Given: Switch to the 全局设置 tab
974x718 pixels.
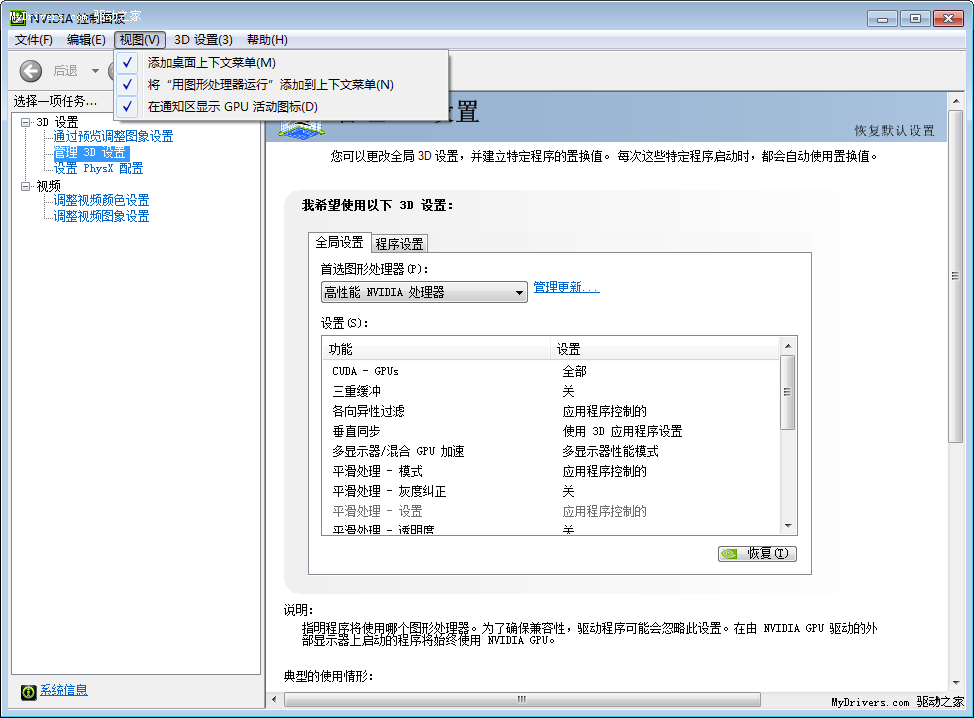Looking at the screenshot, I should coord(339,242).
